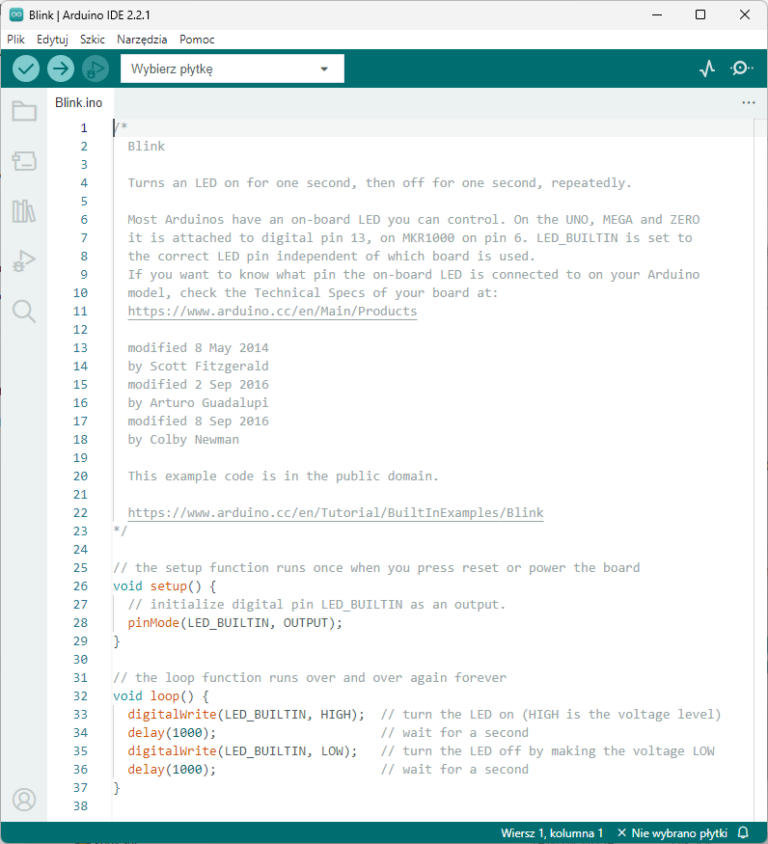Start the debugger from the toolbar
Viewport: 768px width, 844px height.
click(95, 68)
